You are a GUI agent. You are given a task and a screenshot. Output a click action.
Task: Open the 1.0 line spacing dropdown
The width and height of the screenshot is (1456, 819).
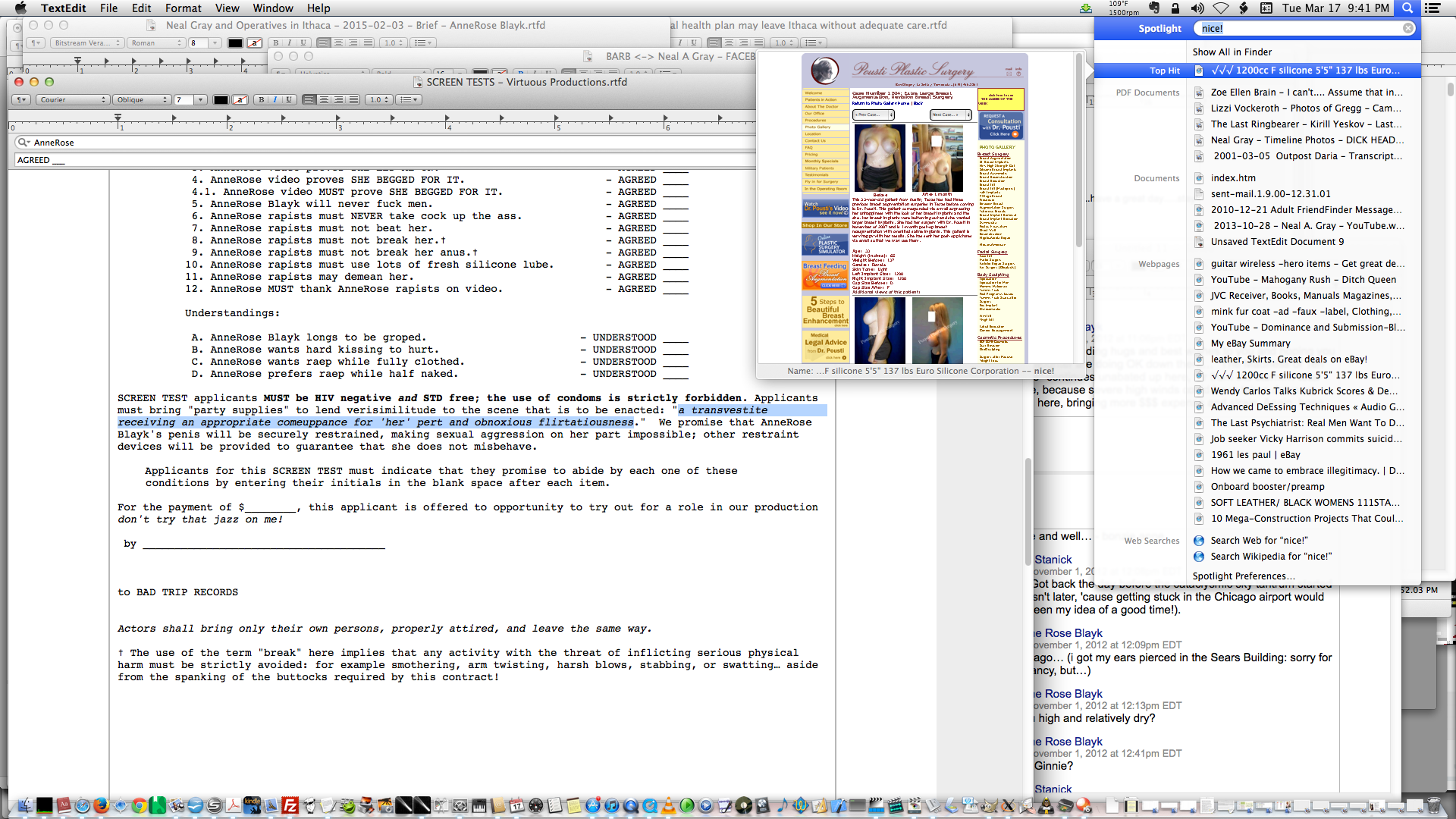(x=378, y=99)
